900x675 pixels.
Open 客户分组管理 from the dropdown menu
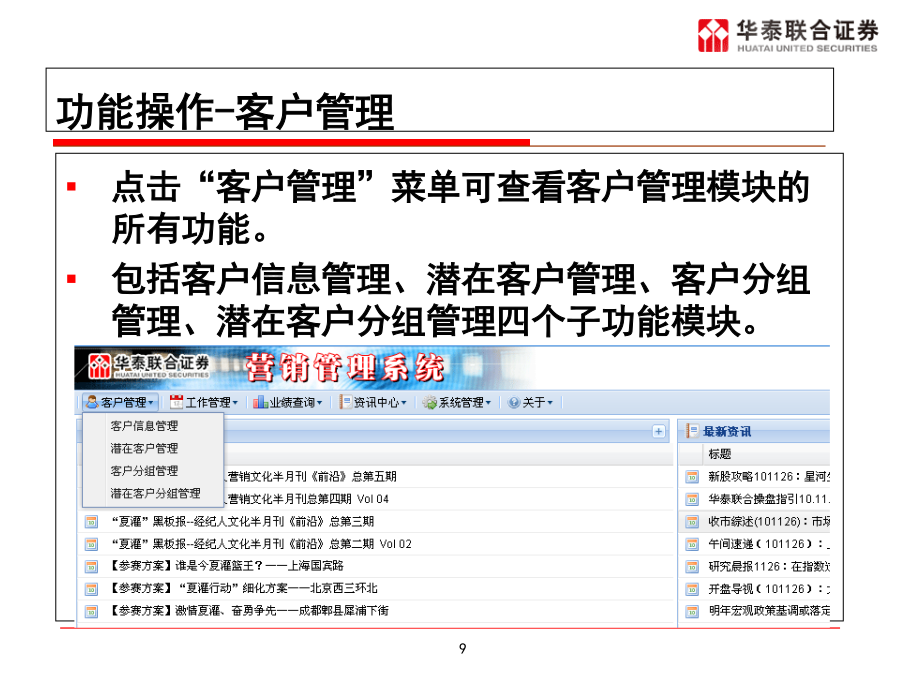tap(144, 471)
